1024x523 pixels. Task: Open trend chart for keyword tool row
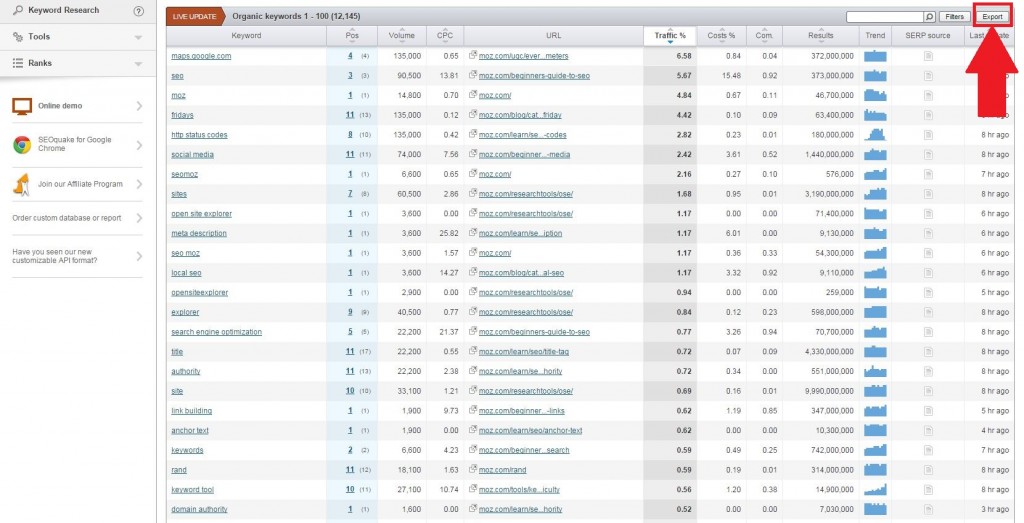pos(875,489)
